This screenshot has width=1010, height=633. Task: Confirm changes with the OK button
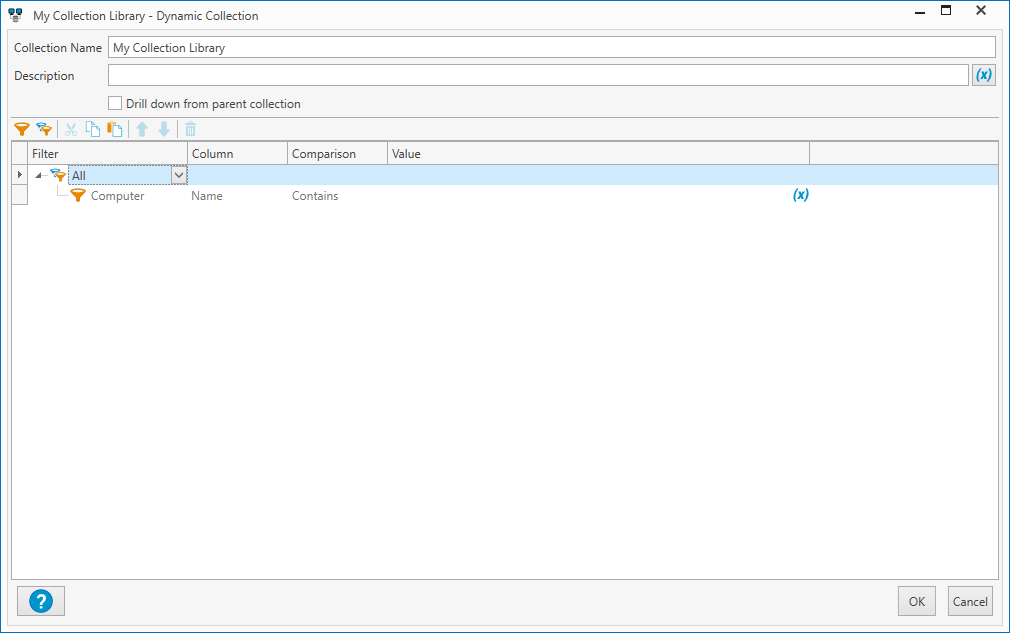(916, 601)
